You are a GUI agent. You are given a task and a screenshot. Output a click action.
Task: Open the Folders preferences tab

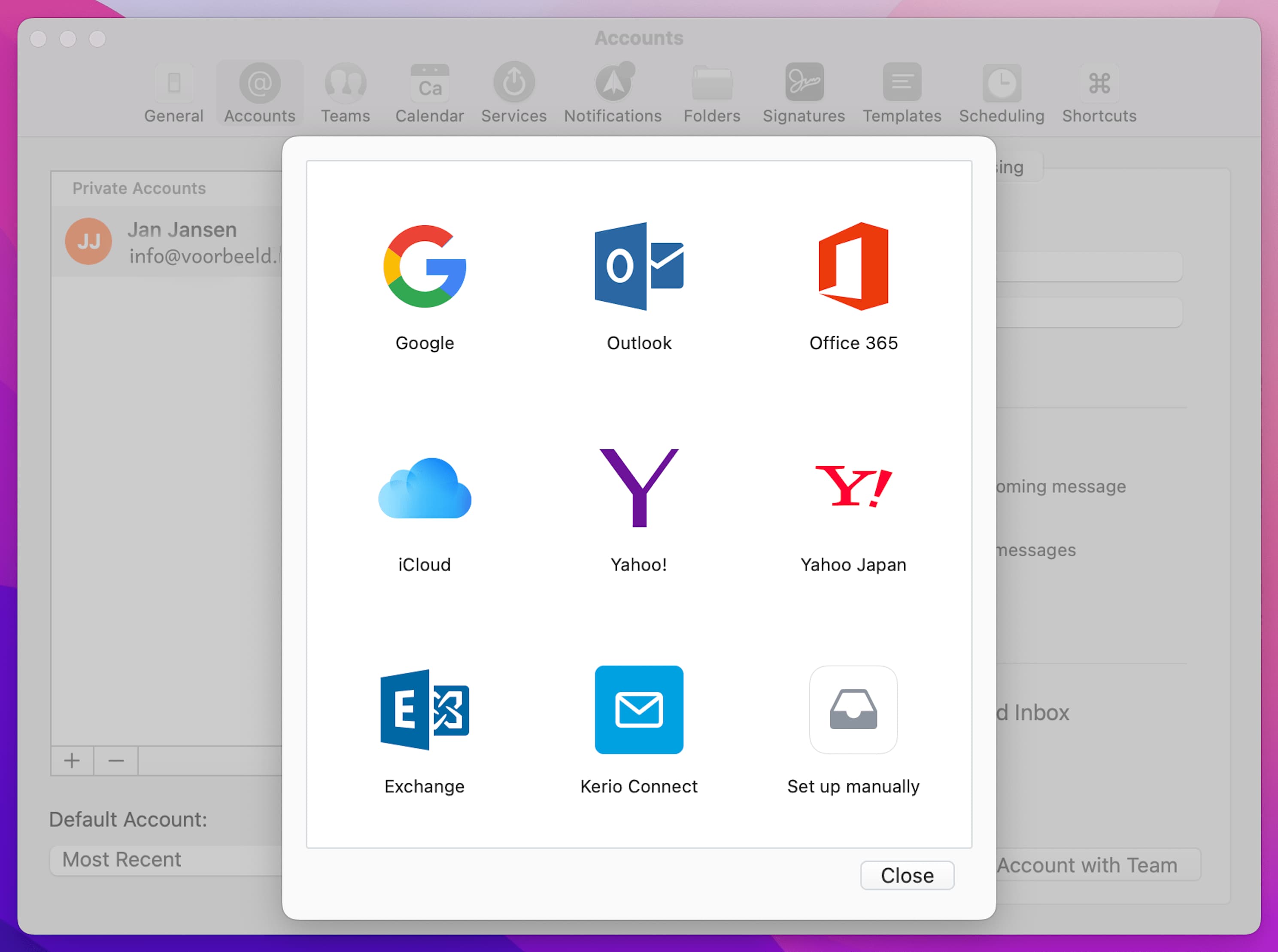[x=712, y=94]
